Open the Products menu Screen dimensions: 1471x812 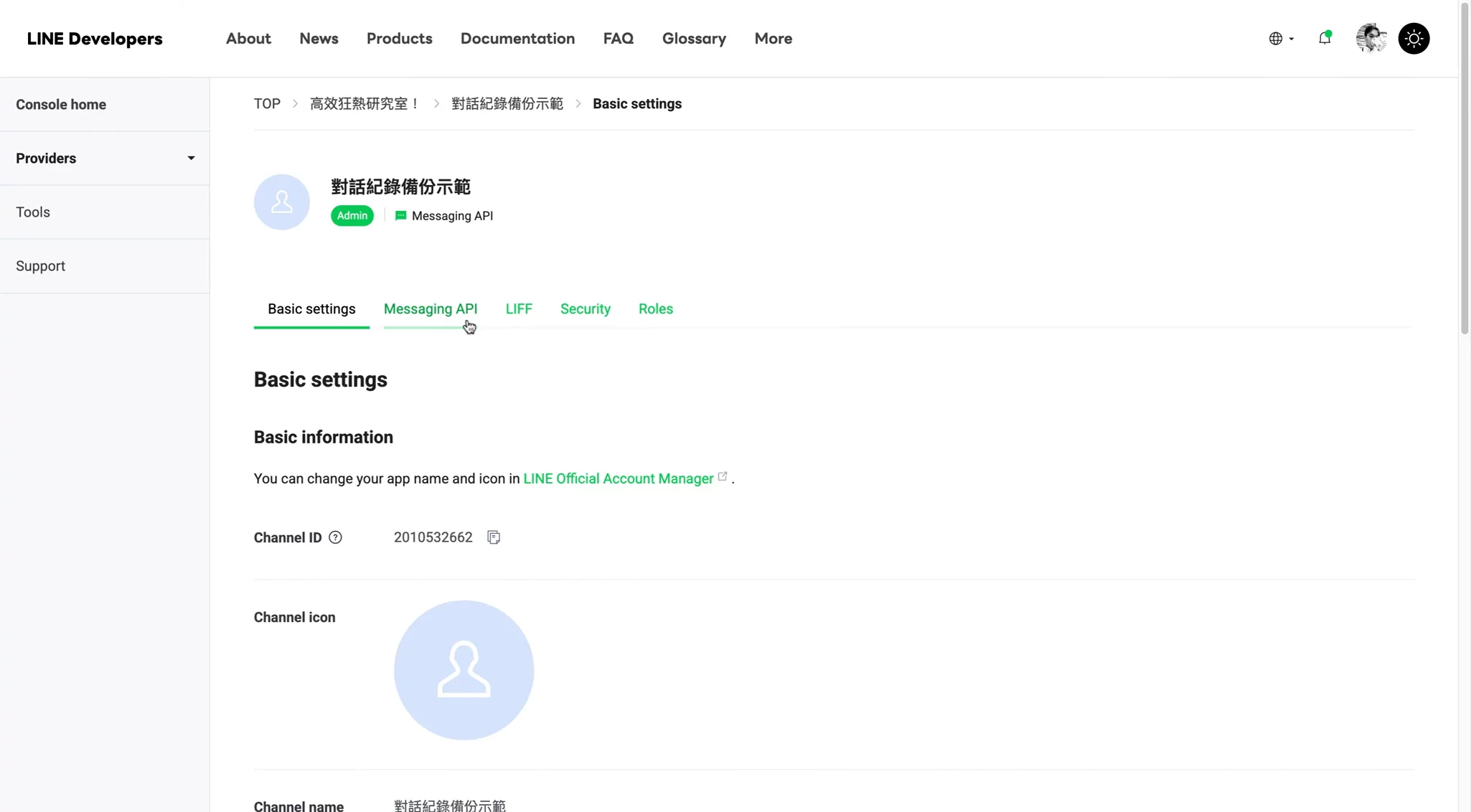coord(399,39)
